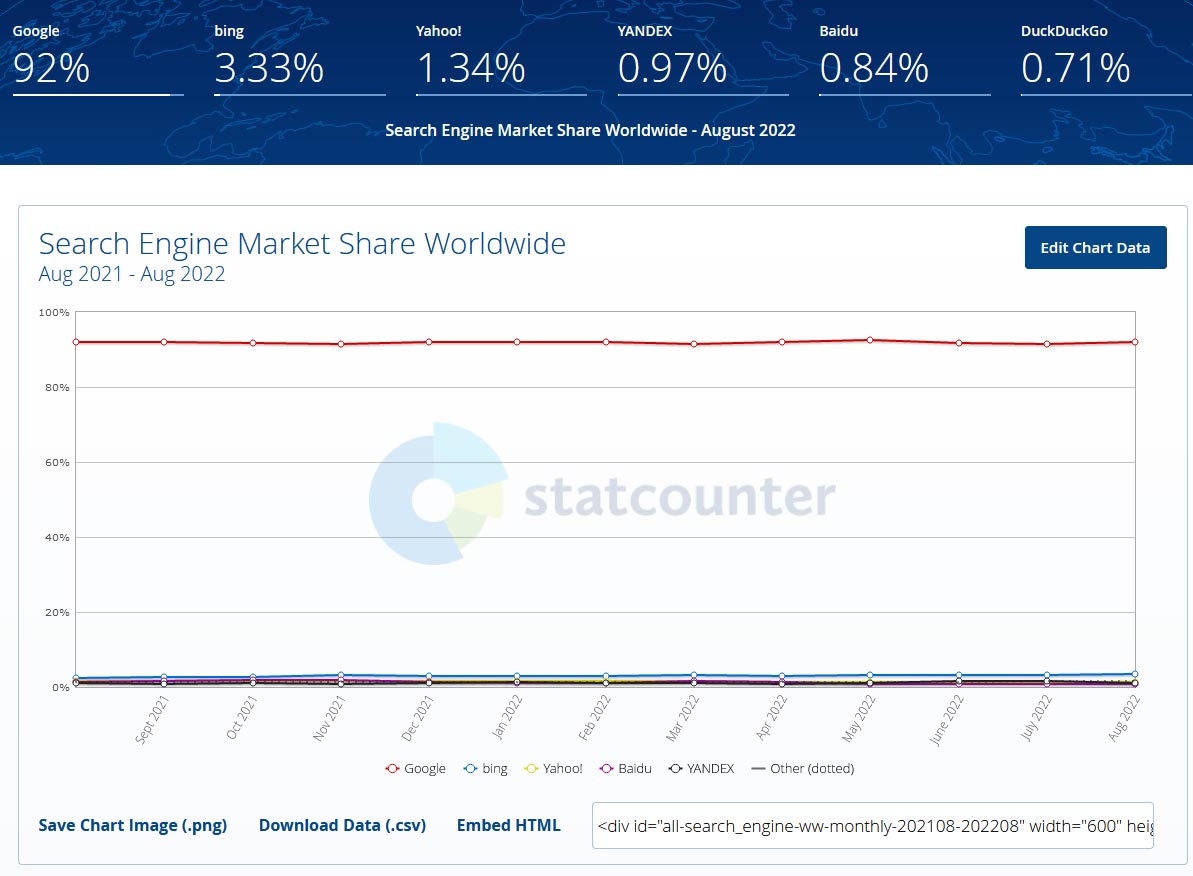Click the banner caption Search Engine Market Share Worldwide - August 2022
The image size is (1193, 876).
pos(590,130)
